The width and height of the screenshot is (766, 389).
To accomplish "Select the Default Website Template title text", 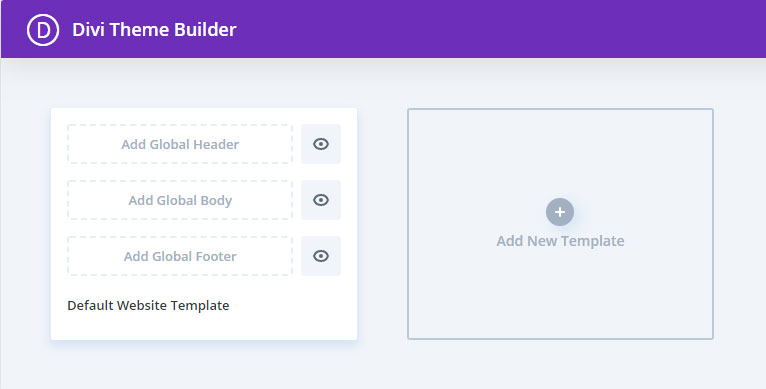I will (x=148, y=305).
